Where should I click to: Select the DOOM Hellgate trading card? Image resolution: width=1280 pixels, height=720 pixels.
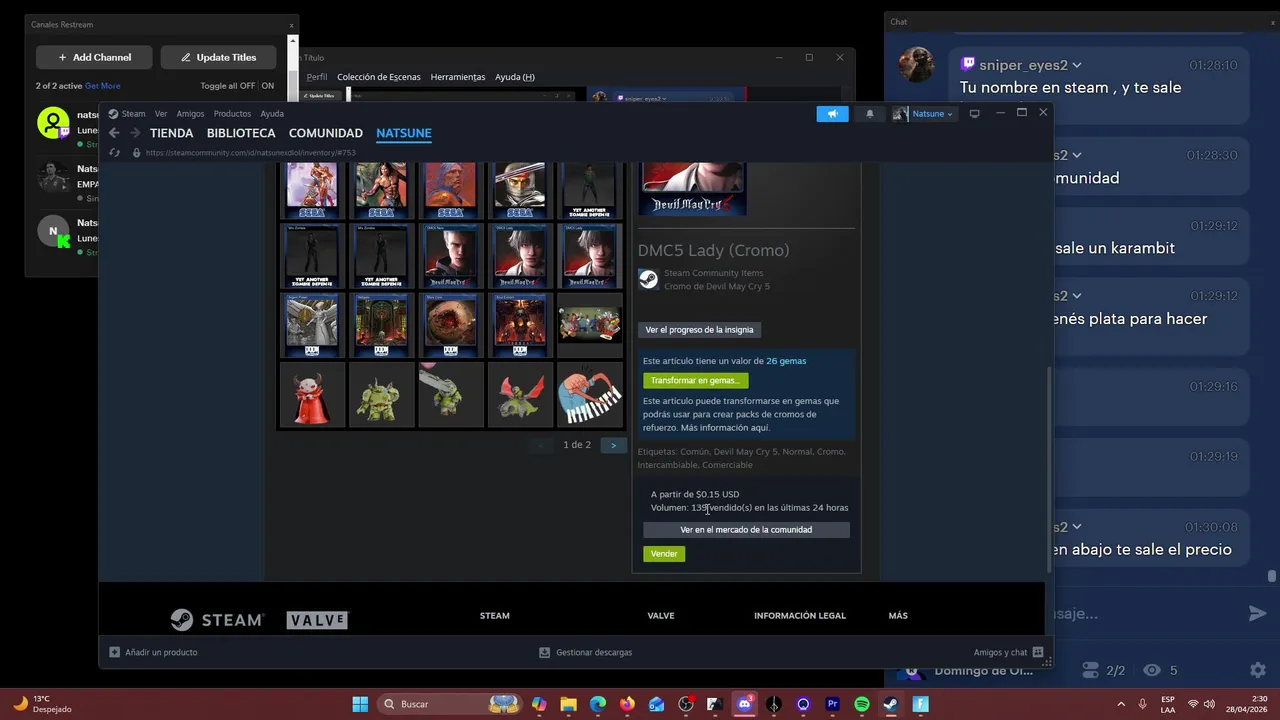pos(381,325)
